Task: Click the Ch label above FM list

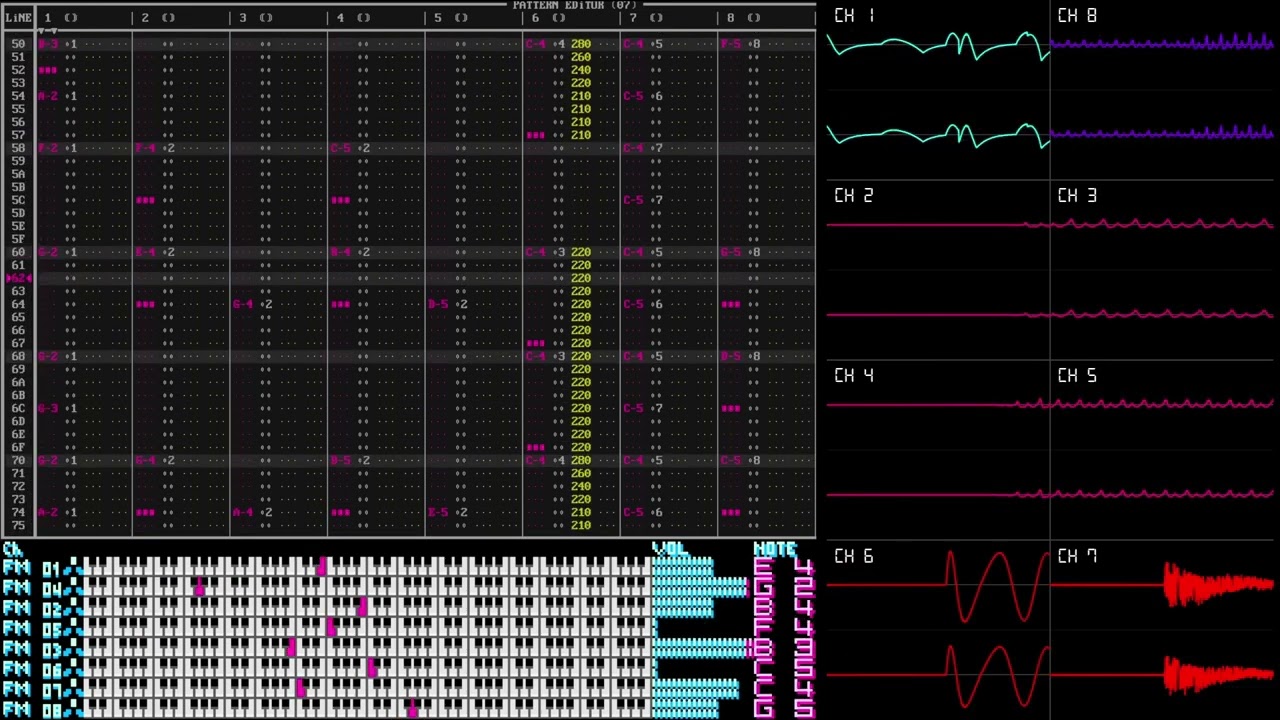Action: [13, 549]
